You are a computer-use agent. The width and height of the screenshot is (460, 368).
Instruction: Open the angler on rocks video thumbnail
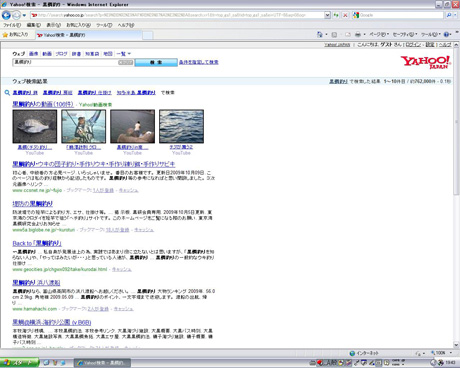132,127
